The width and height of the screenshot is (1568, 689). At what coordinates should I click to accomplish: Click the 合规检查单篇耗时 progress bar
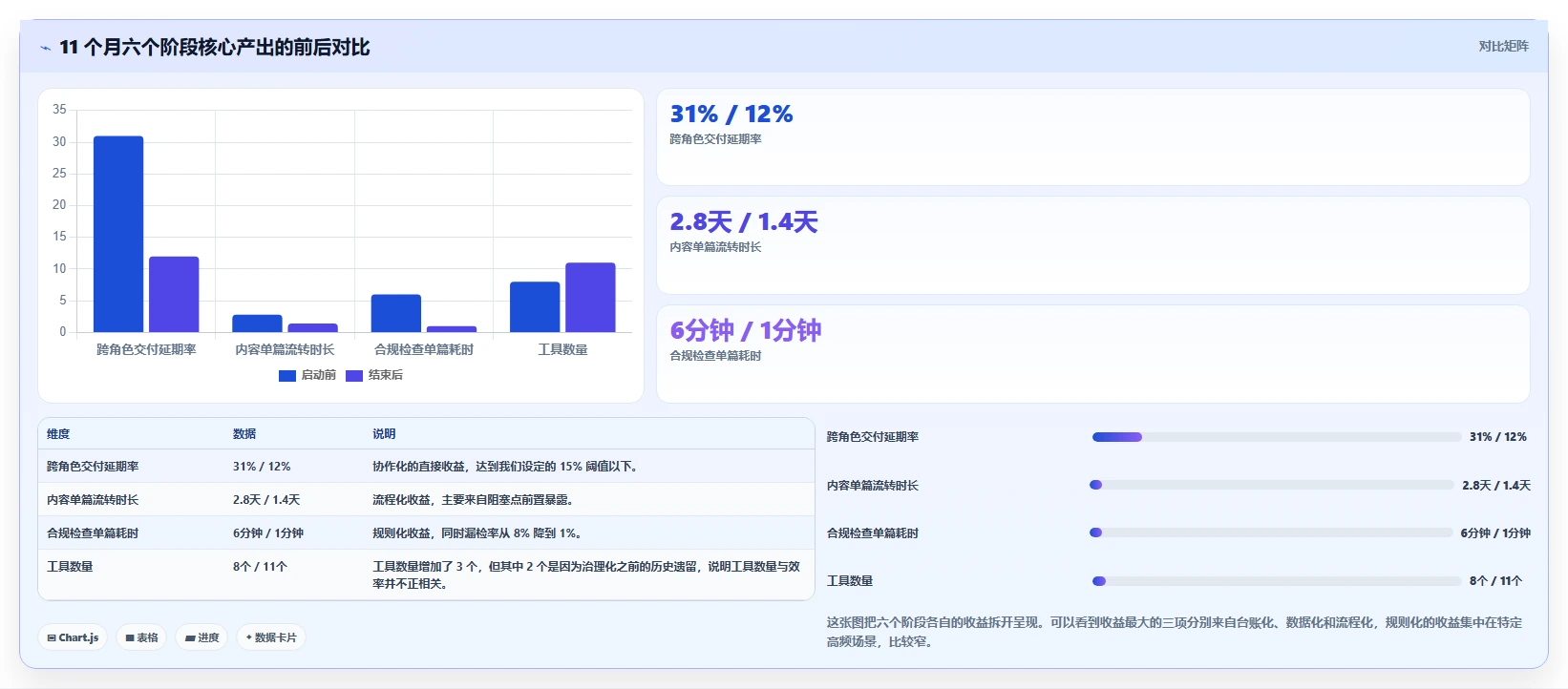[1271, 532]
